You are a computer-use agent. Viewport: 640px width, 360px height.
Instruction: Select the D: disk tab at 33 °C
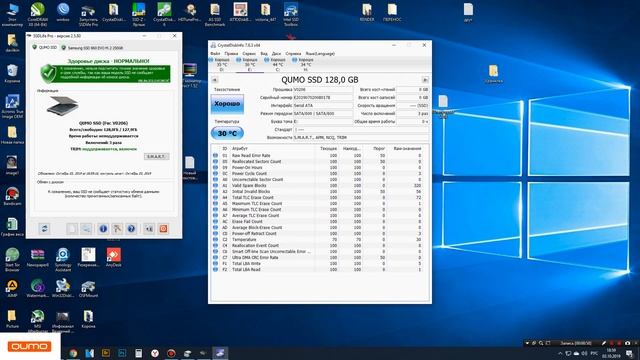pos(222,64)
